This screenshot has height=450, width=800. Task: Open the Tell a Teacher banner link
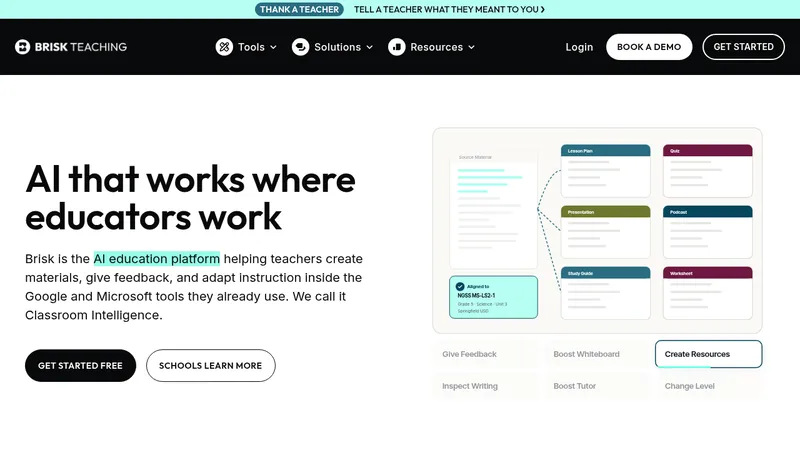[x=449, y=9]
